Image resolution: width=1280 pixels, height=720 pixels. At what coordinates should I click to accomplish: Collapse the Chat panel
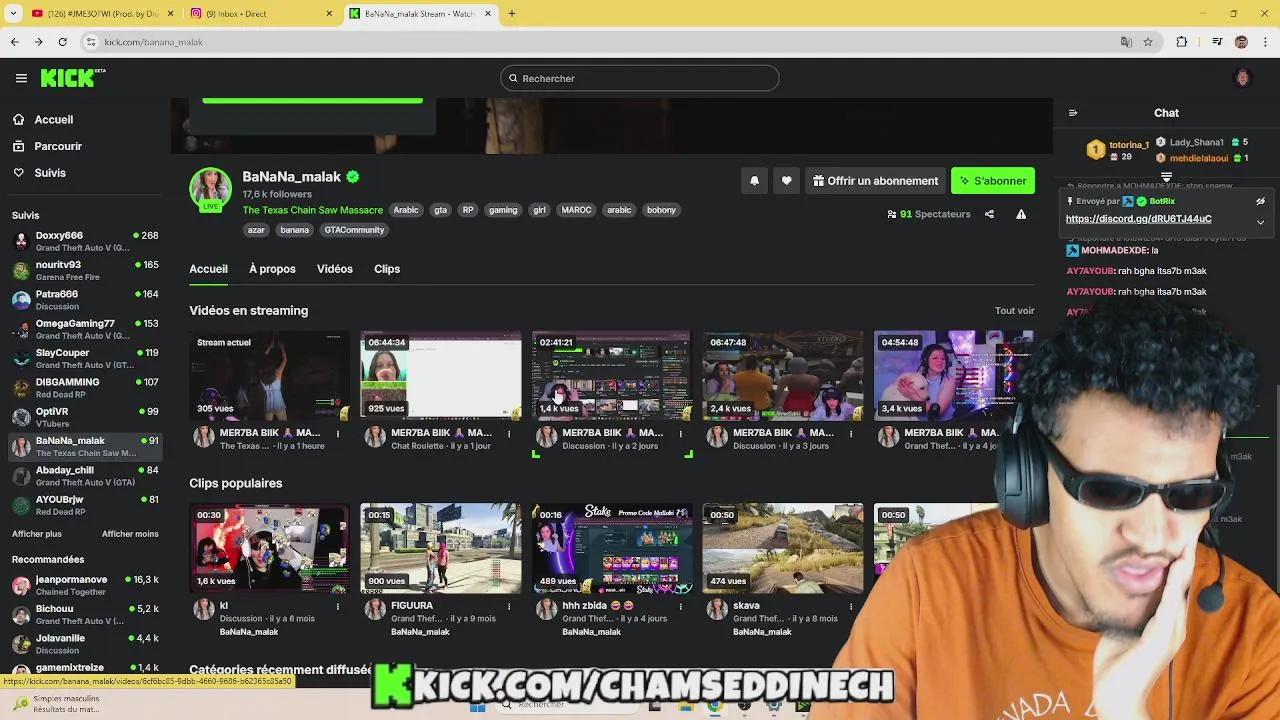pyautogui.click(x=1073, y=113)
